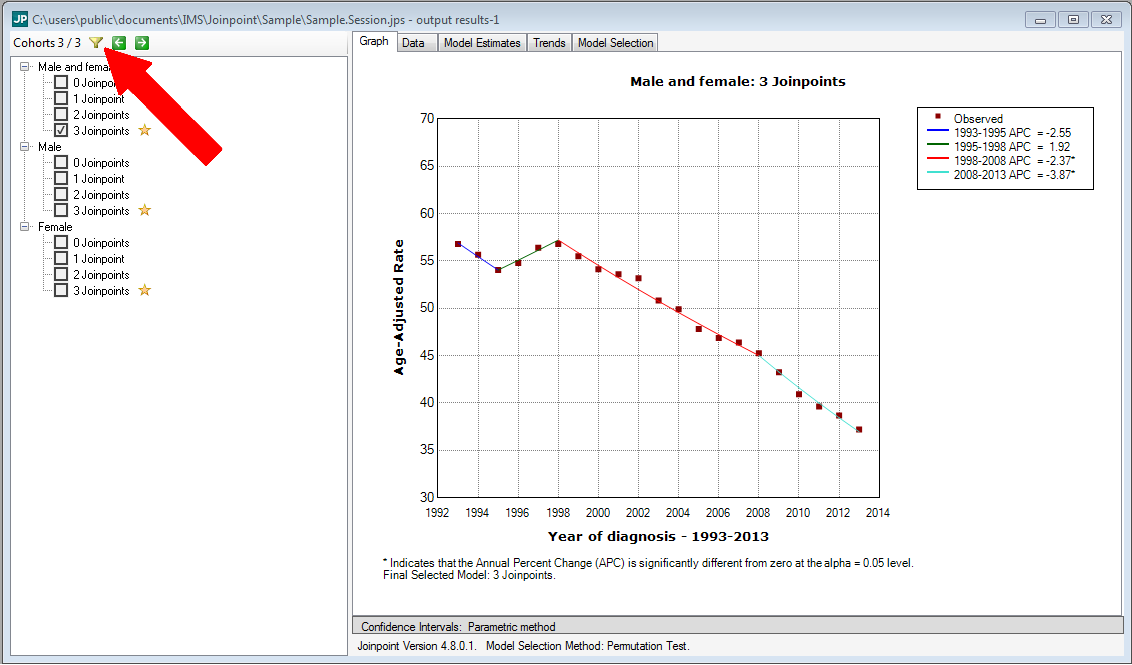Check the Male 0 Joinpoints box
1132x665 pixels.
coord(61,162)
